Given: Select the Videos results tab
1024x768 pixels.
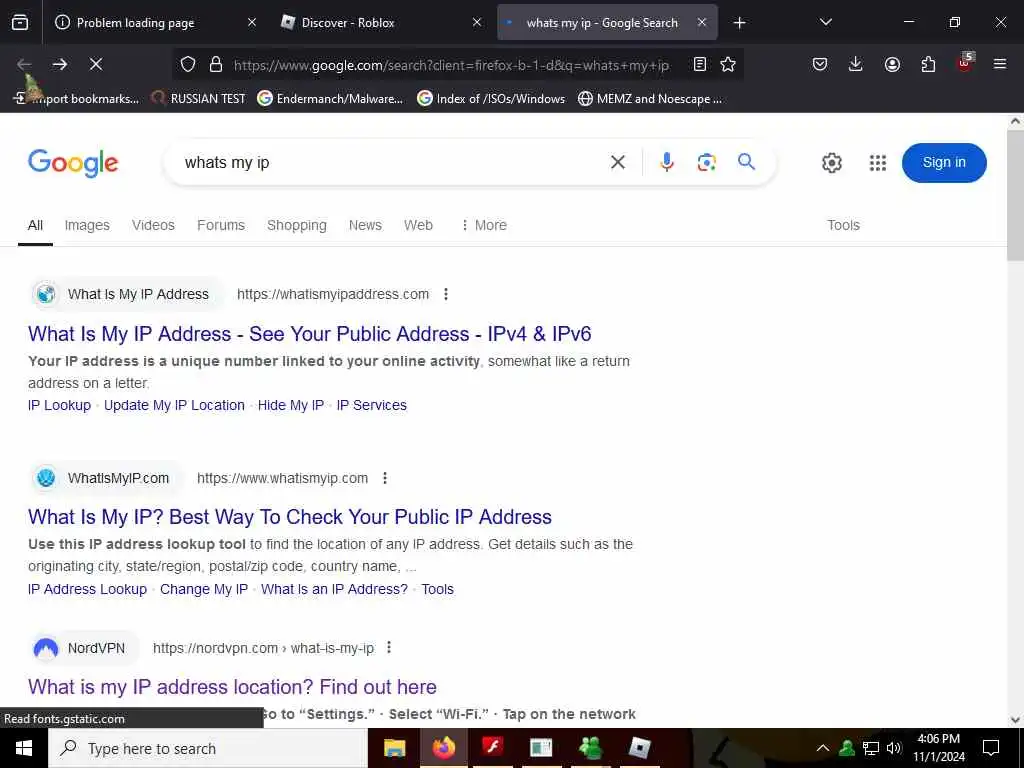Looking at the screenshot, I should [x=153, y=225].
